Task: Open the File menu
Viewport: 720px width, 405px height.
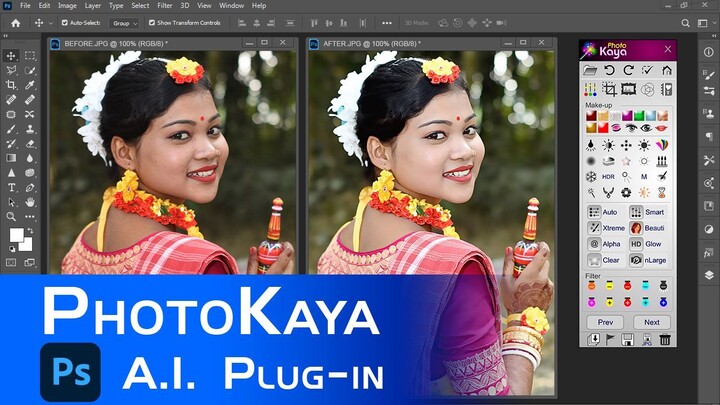Action: point(25,6)
